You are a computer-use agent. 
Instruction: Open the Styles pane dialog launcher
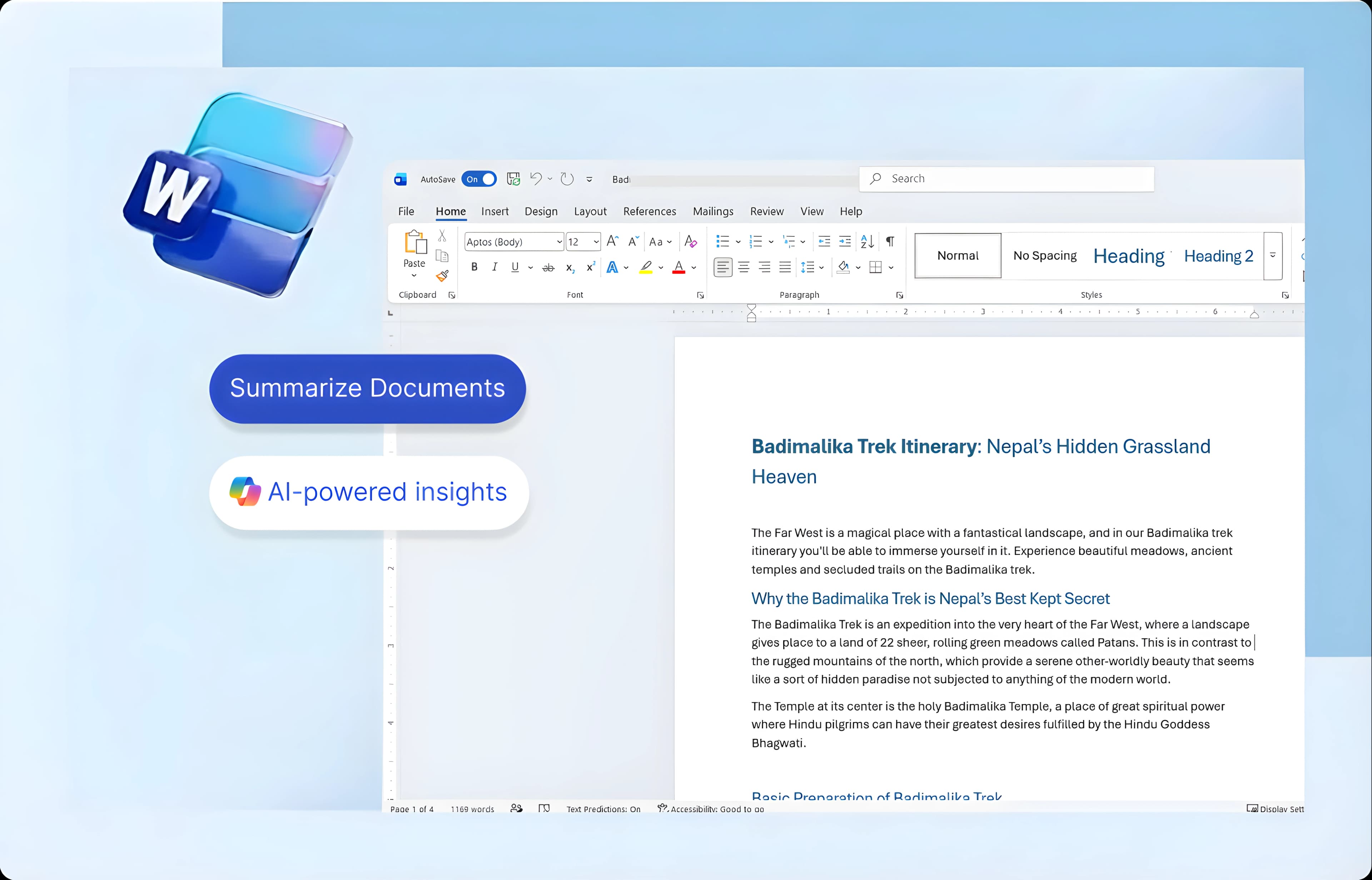(1285, 295)
